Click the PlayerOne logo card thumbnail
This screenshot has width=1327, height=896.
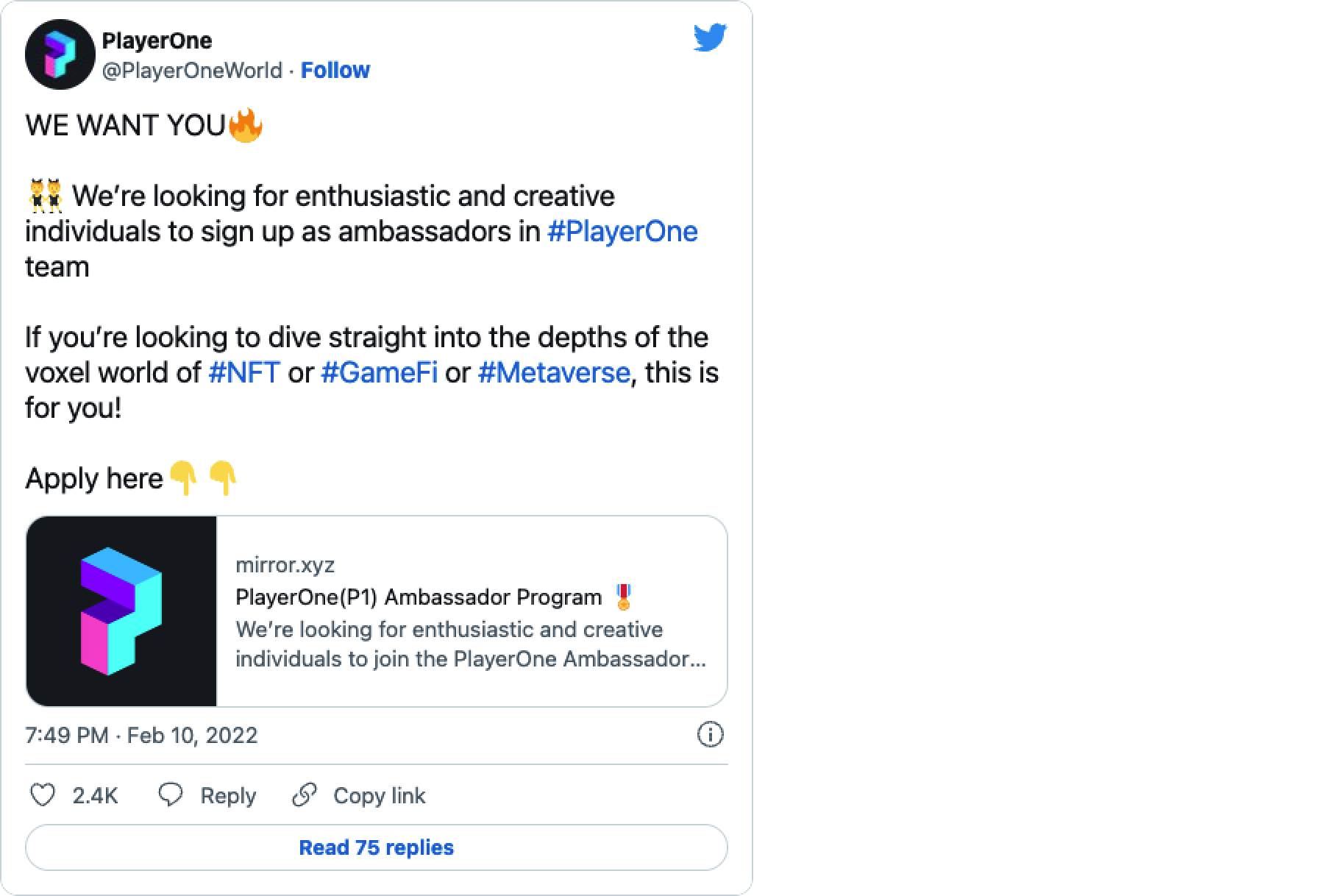[121, 611]
